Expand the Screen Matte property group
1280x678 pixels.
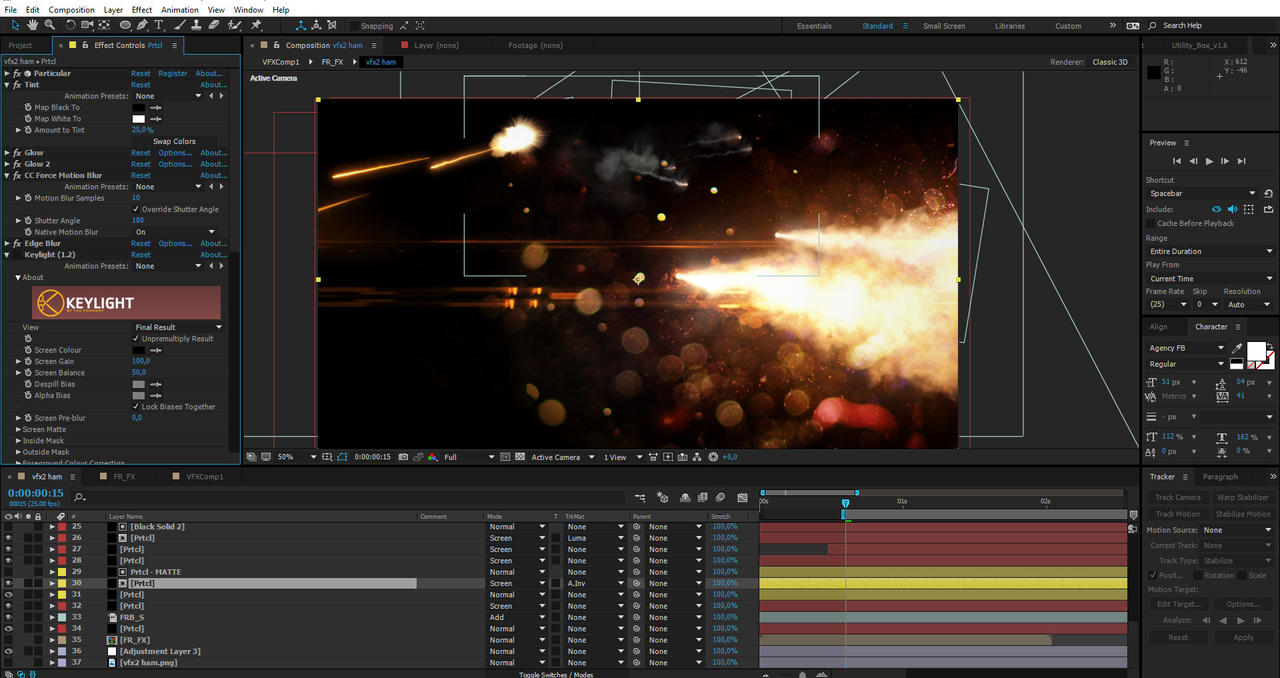click(18, 429)
